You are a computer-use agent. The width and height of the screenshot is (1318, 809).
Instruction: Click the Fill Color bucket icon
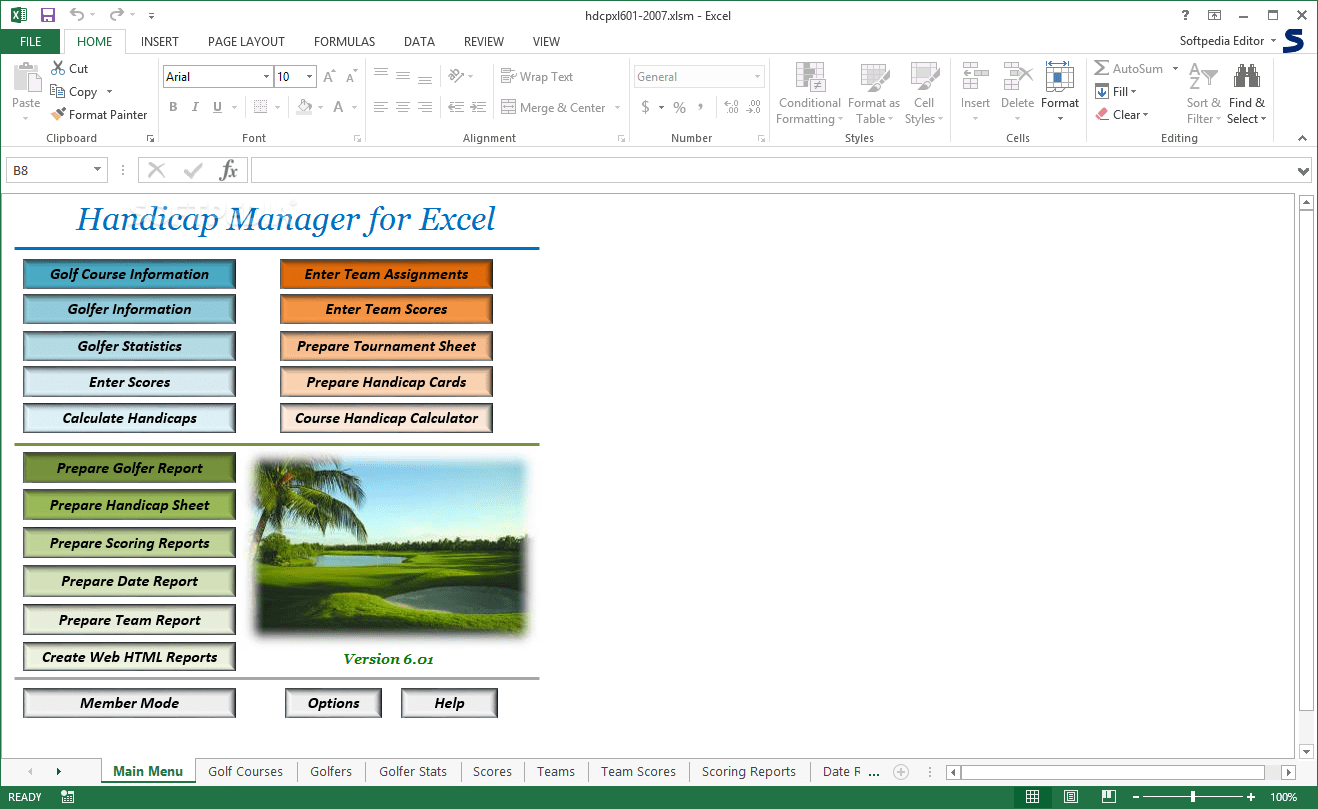point(305,107)
